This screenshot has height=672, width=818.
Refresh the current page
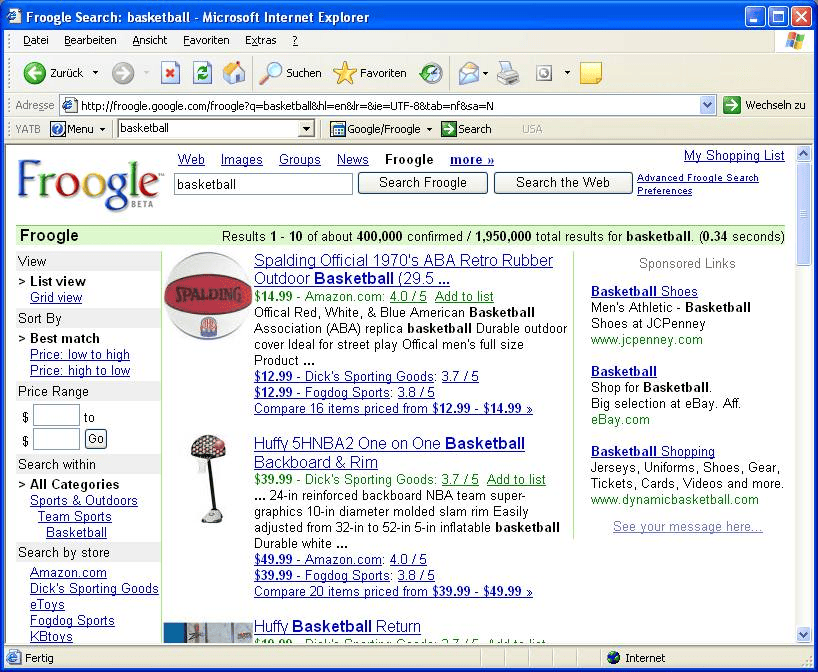pos(202,73)
